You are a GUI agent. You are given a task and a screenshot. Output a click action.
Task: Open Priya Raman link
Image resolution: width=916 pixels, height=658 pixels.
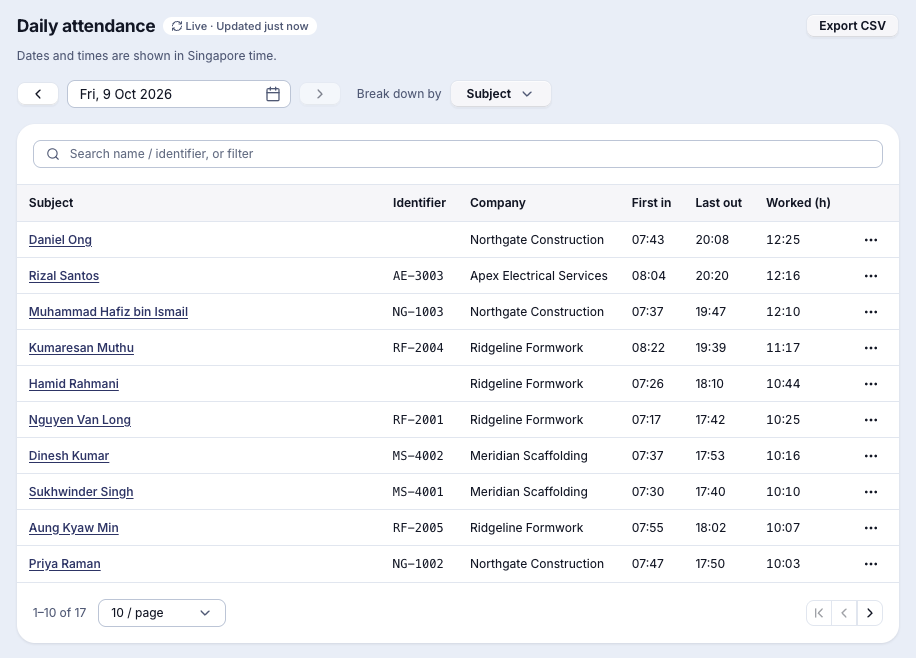coord(64,564)
